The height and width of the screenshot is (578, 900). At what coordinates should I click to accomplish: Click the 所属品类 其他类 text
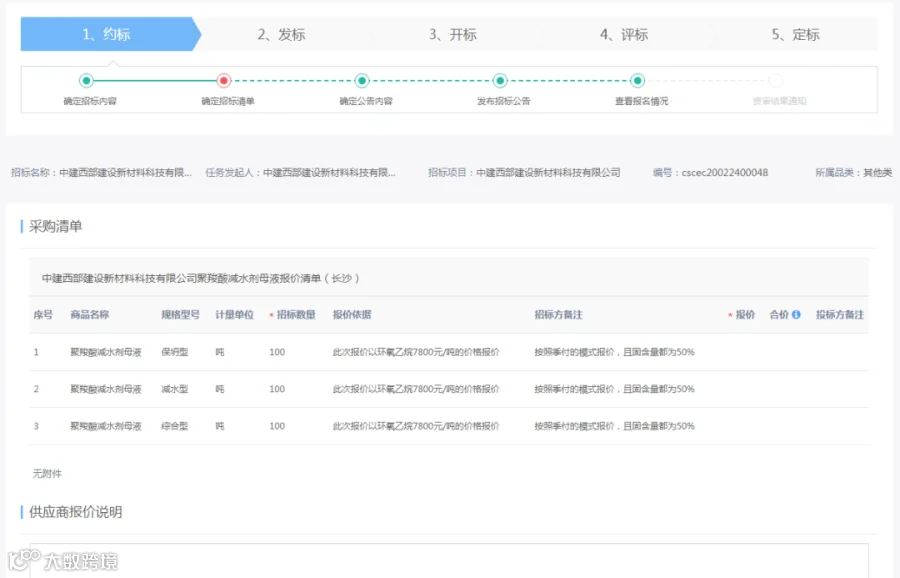click(854, 173)
